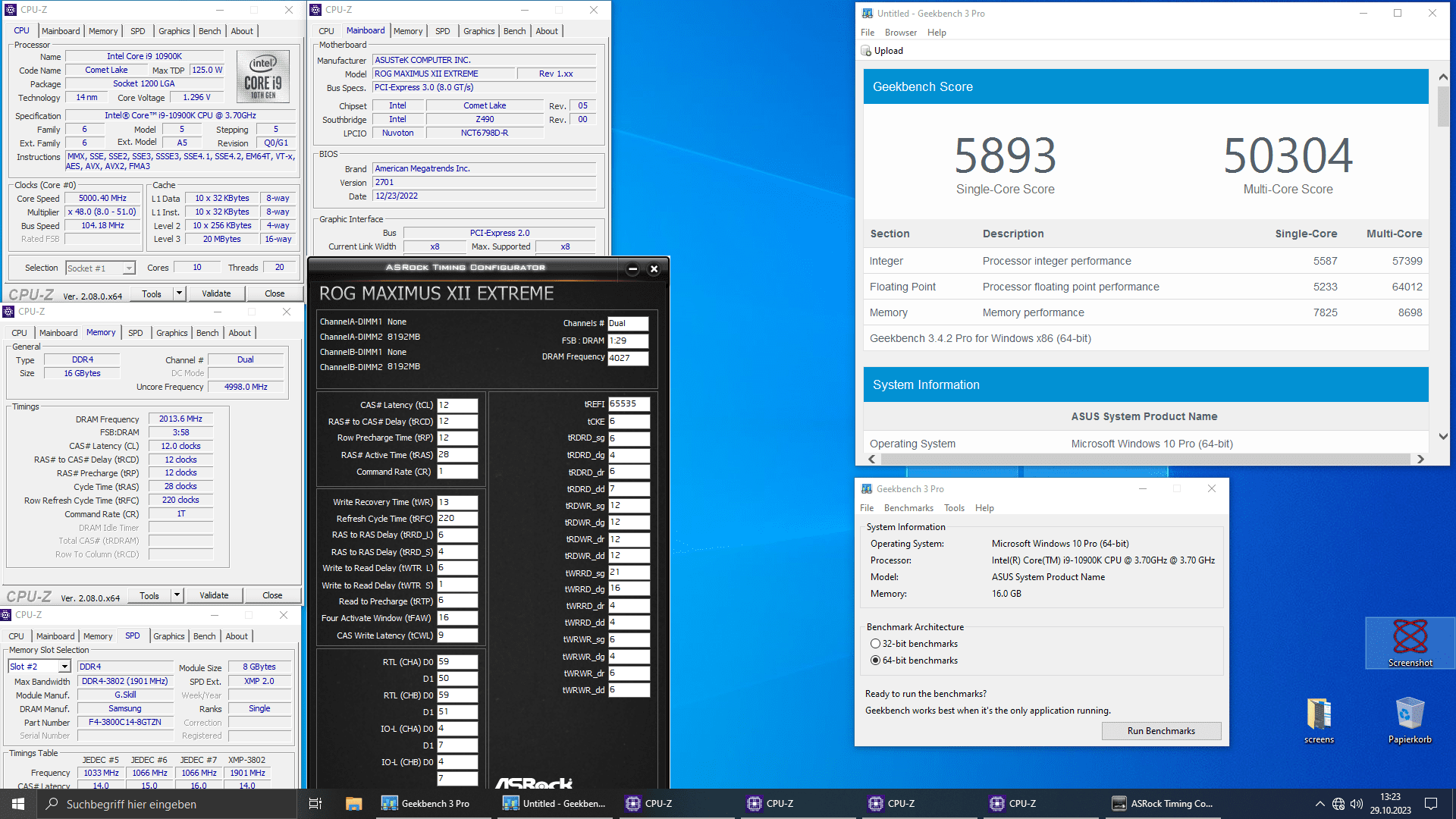
Task: Open the Bench tab in Mainboard CPU-Z window
Action: coord(514,31)
